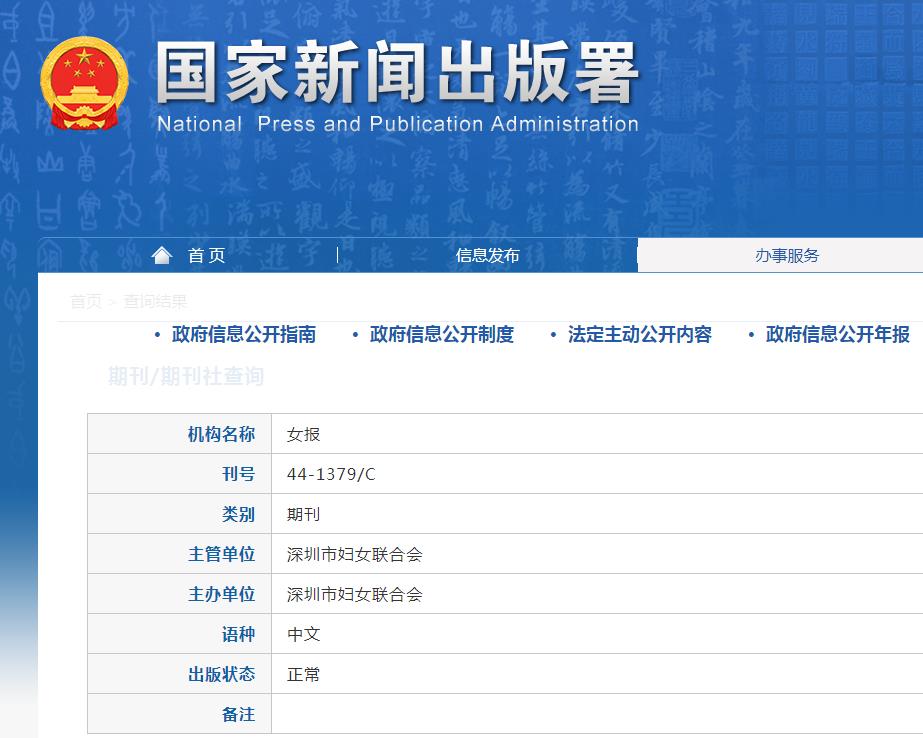
Task: Click the national emblem logo
Action: [84, 75]
